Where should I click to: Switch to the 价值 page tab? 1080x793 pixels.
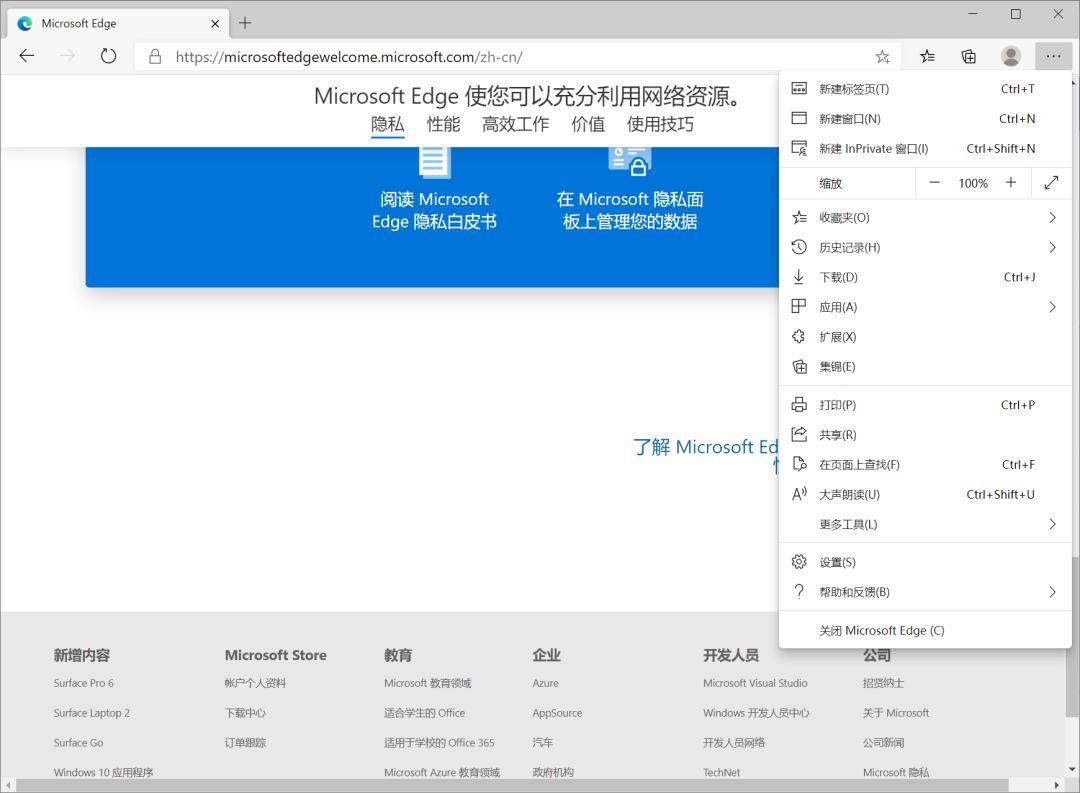pyautogui.click(x=588, y=124)
